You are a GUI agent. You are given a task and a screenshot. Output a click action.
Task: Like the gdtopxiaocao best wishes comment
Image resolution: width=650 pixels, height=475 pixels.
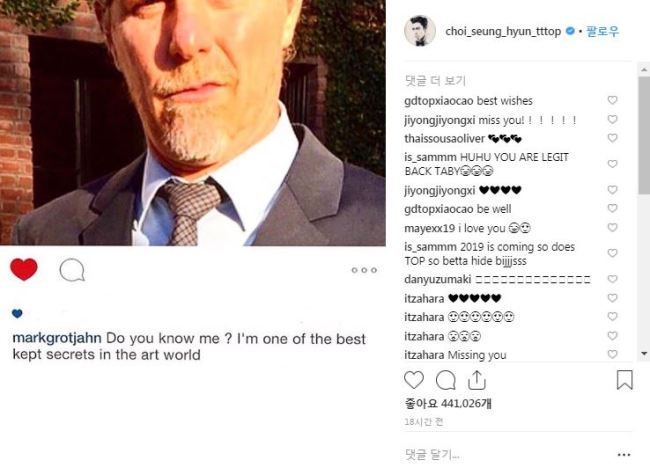pos(612,100)
